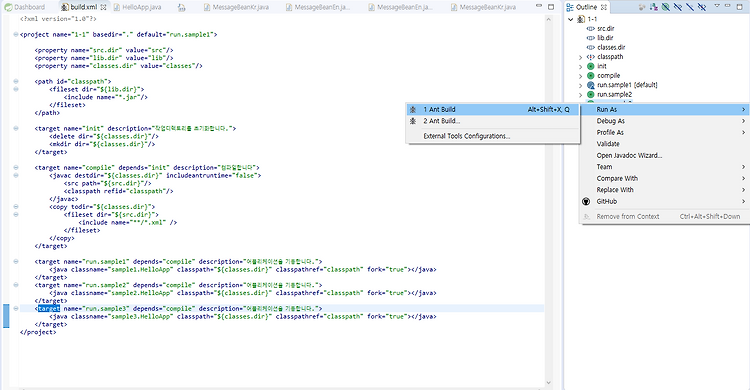750x390 pixels.
Task: Collapse the run.sample1 target fold marker
Action: click(x=16, y=262)
